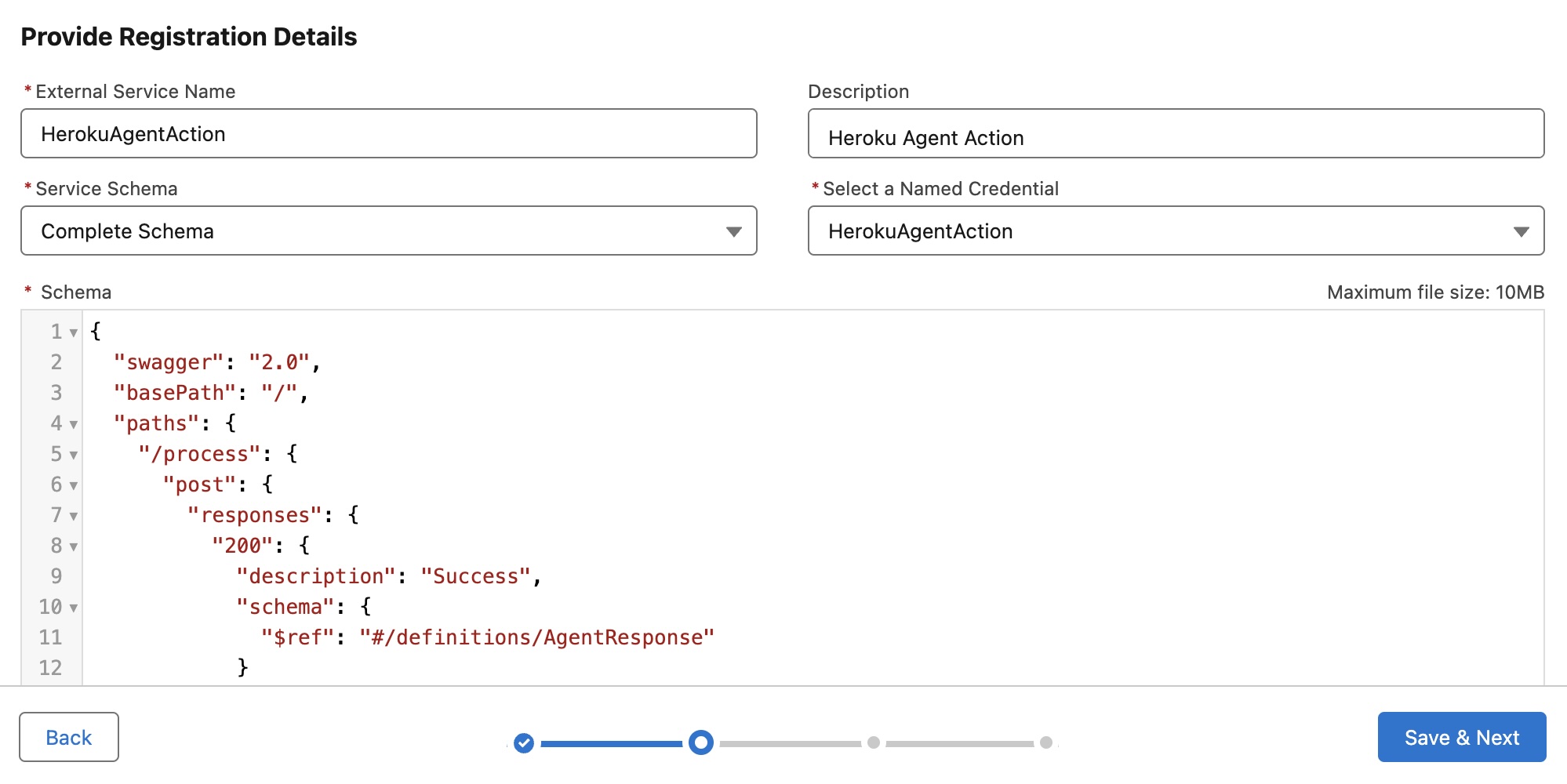Screen dimensions: 1567x784
Task: Collapse the "schema" fold on line 10
Action: pos(73,608)
